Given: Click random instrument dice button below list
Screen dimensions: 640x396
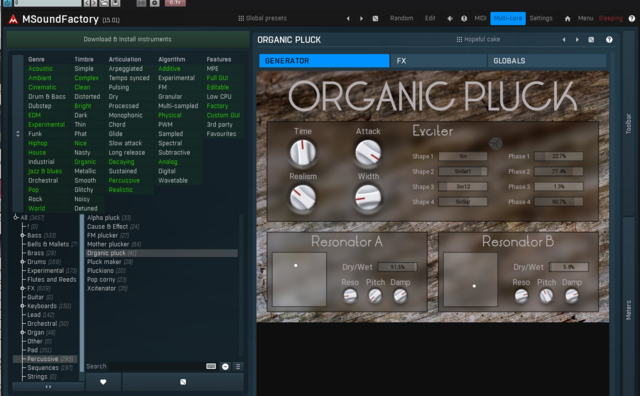Looking at the screenshot, I should click(x=183, y=382).
